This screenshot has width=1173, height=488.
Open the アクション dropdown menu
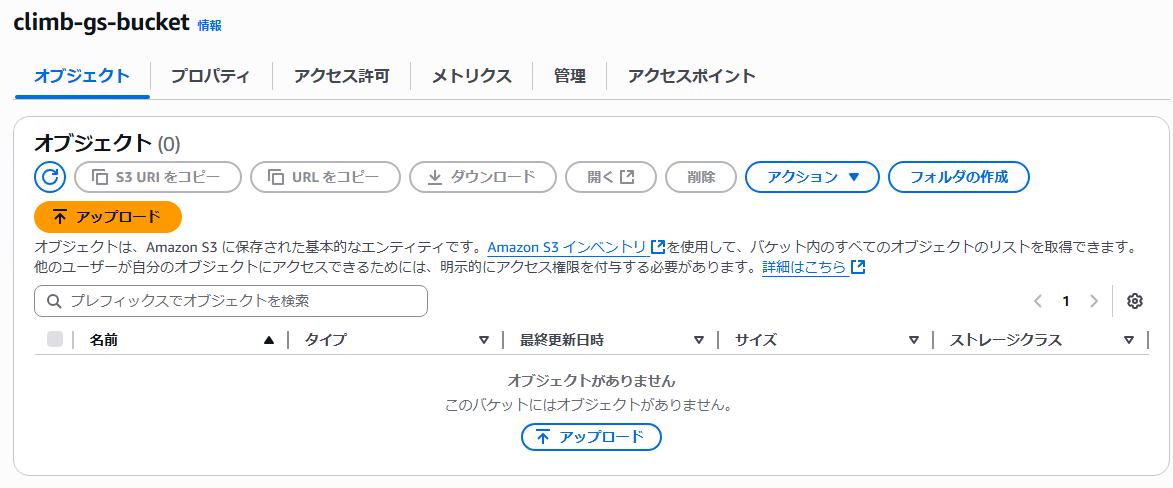[x=812, y=177]
